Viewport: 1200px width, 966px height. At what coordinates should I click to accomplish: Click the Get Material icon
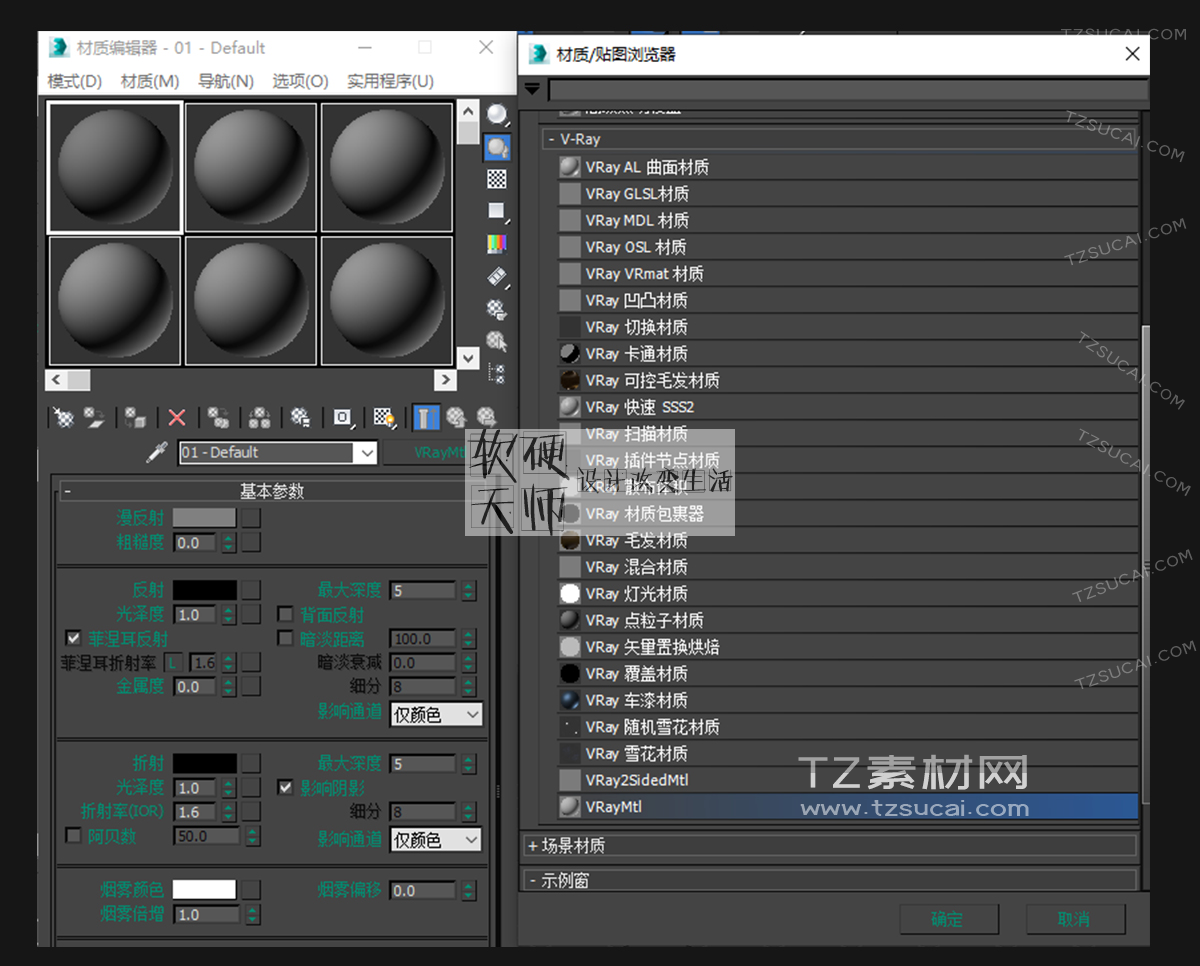click(64, 417)
